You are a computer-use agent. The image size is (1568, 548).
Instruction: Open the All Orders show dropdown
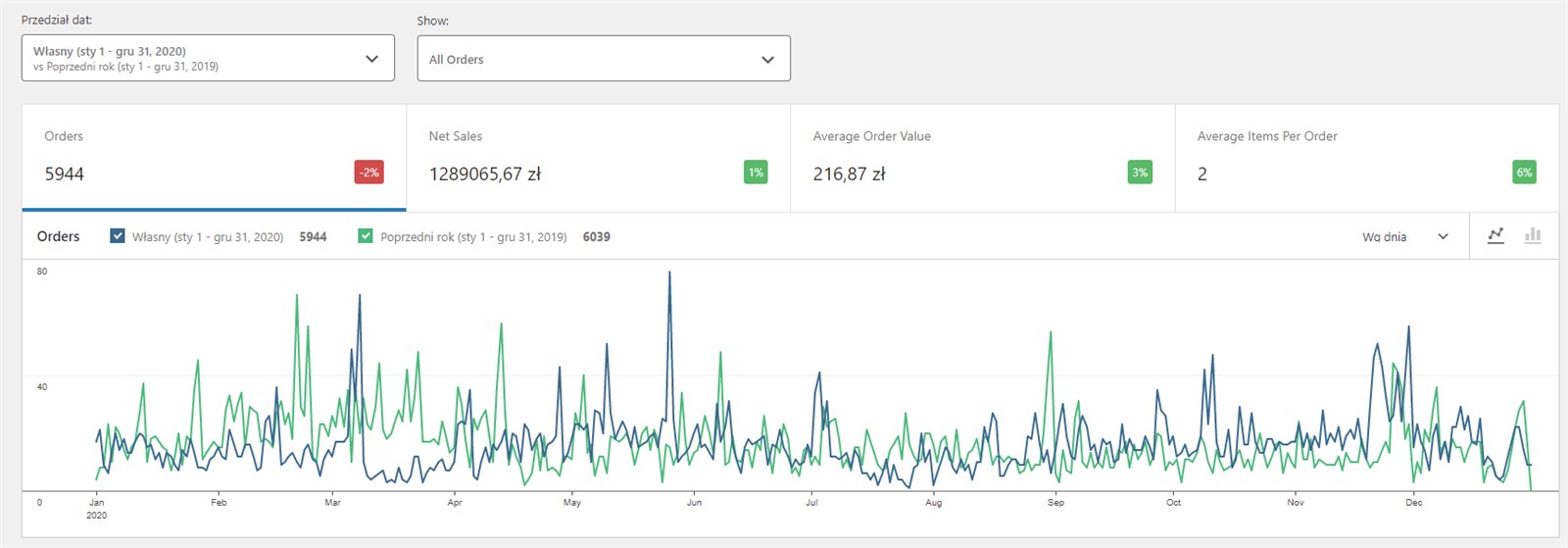tap(588, 59)
